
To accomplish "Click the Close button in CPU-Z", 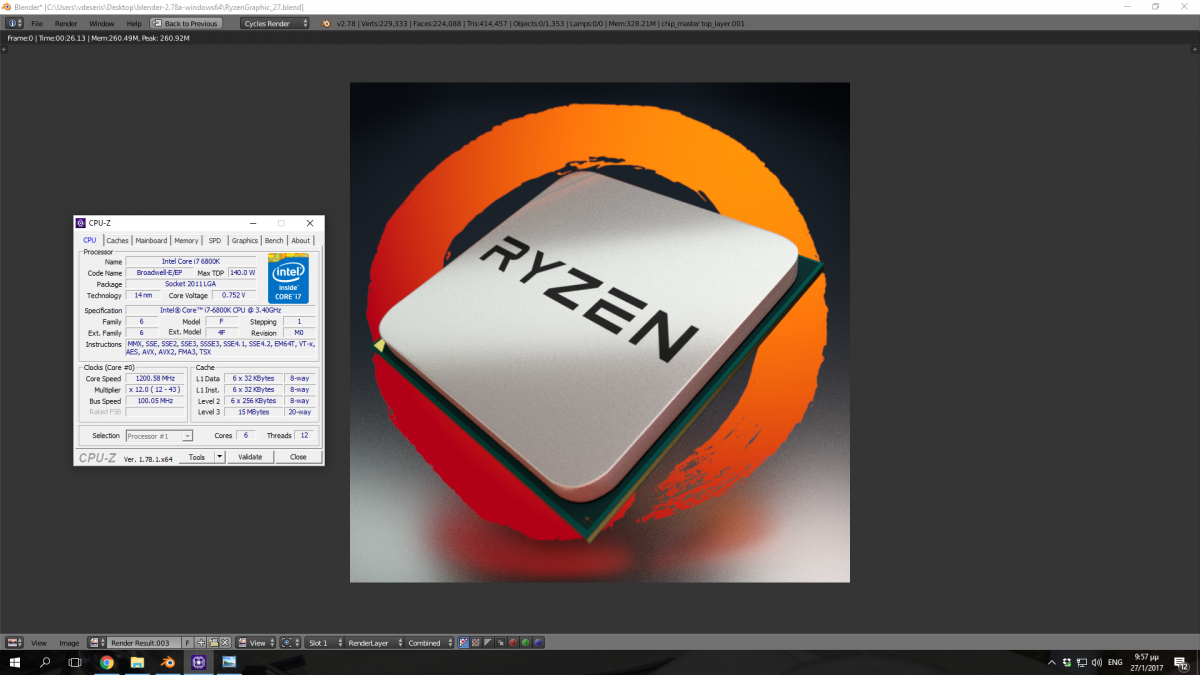I will coord(298,457).
